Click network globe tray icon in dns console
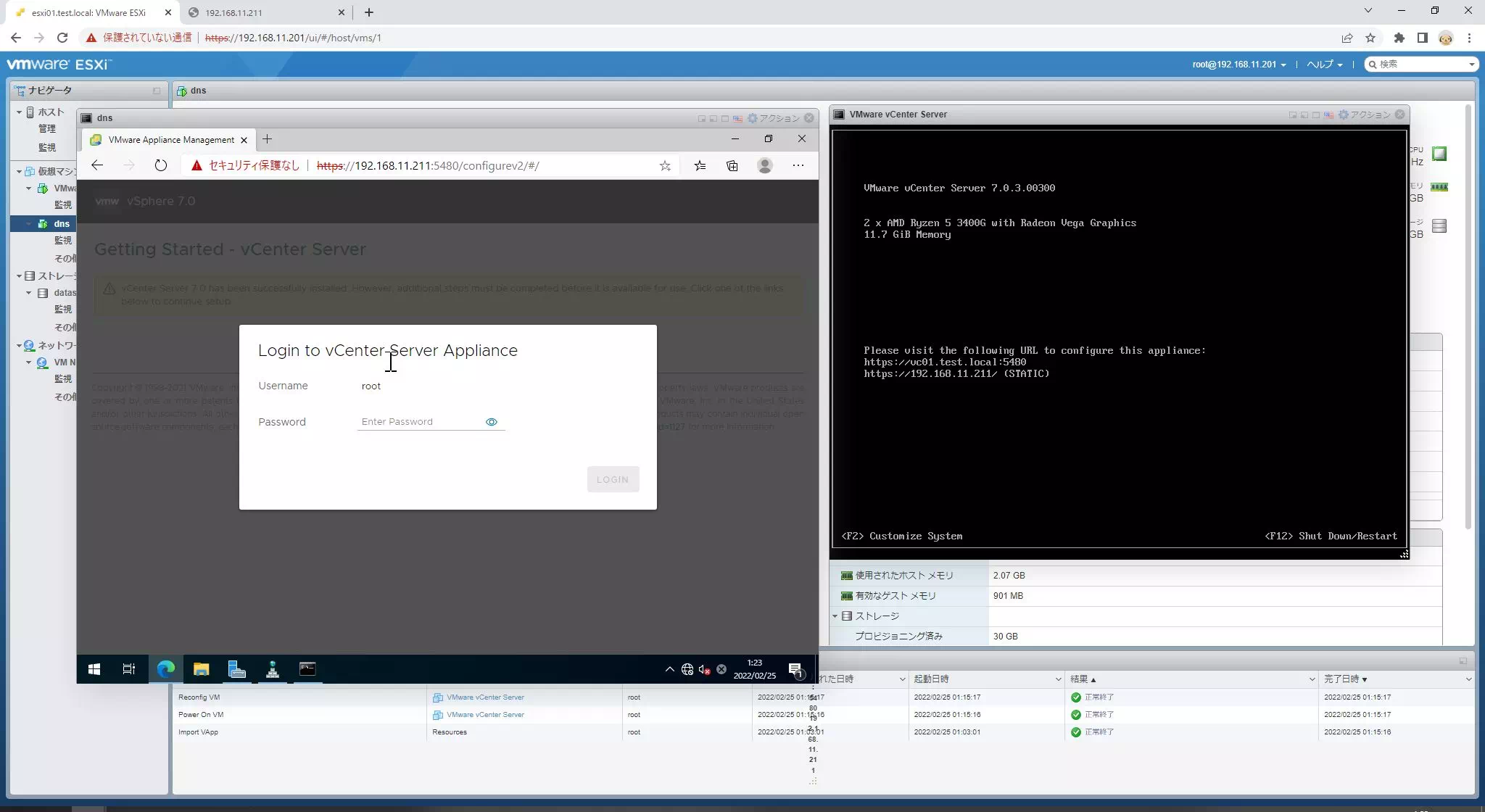Viewport: 1485px width, 812px height. click(687, 669)
